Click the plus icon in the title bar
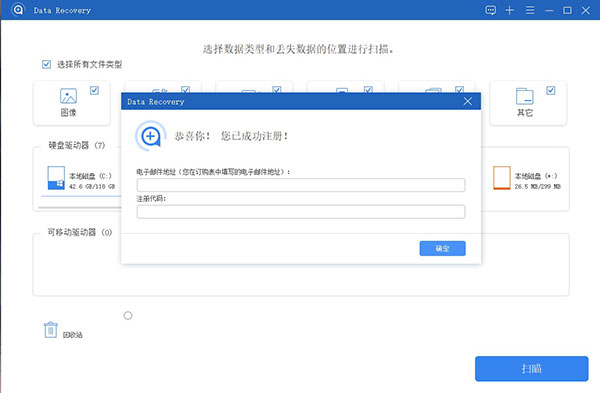The height and width of the screenshot is (393, 600). (510, 10)
